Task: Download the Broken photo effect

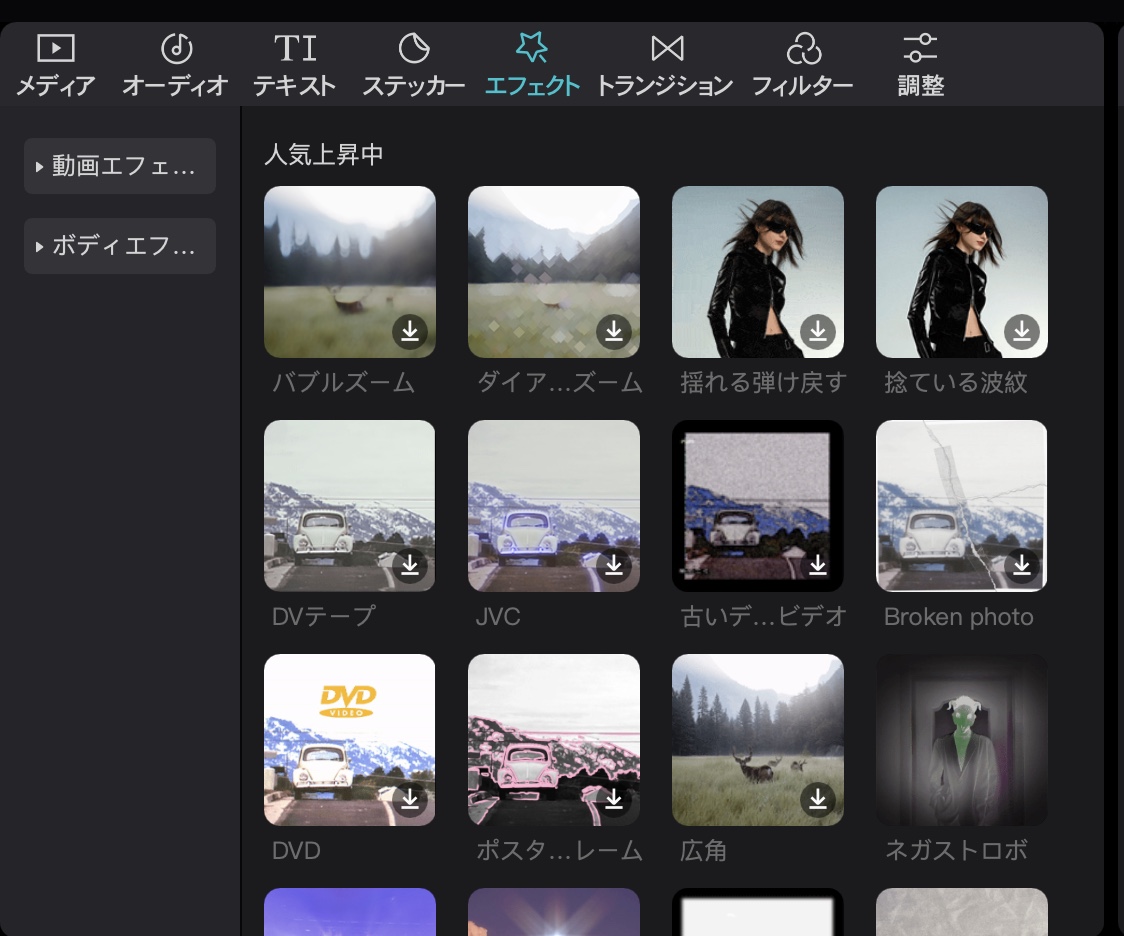Action: [1022, 567]
